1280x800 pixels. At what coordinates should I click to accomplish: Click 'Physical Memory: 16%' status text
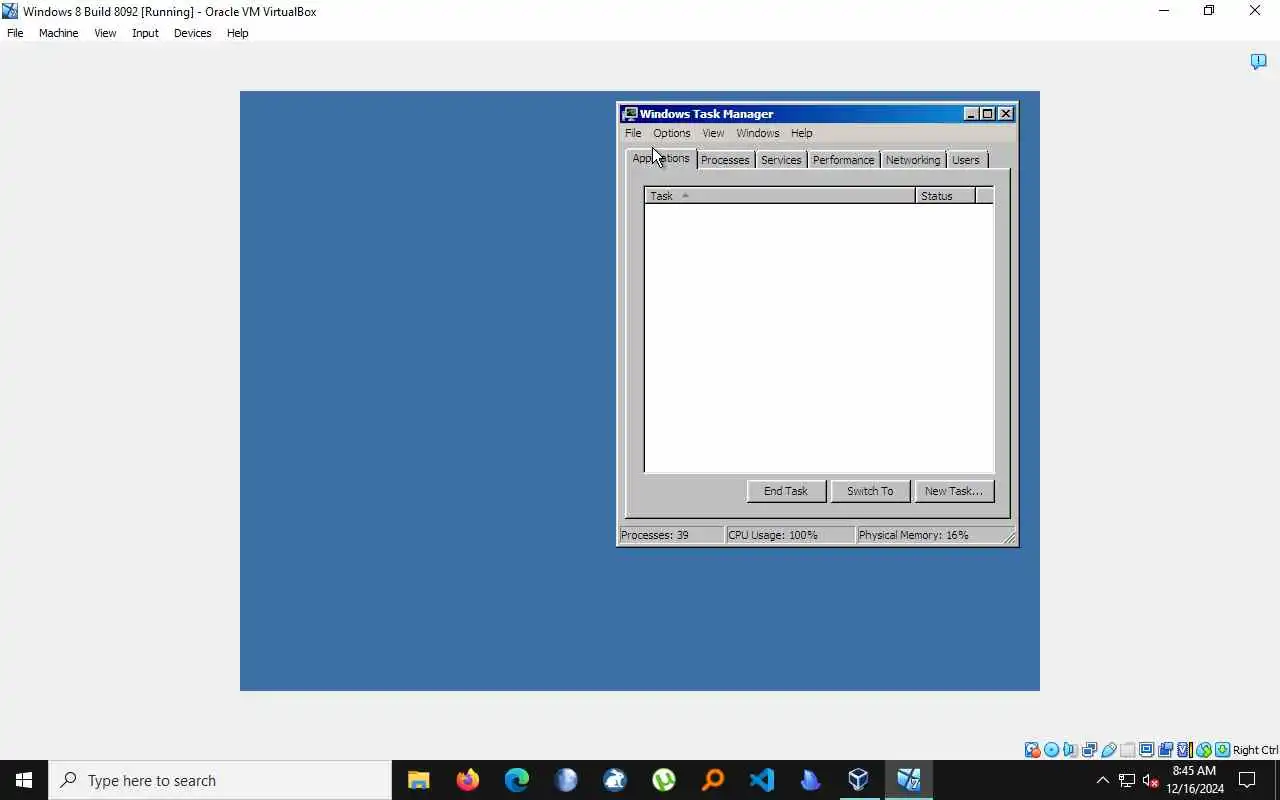click(914, 535)
